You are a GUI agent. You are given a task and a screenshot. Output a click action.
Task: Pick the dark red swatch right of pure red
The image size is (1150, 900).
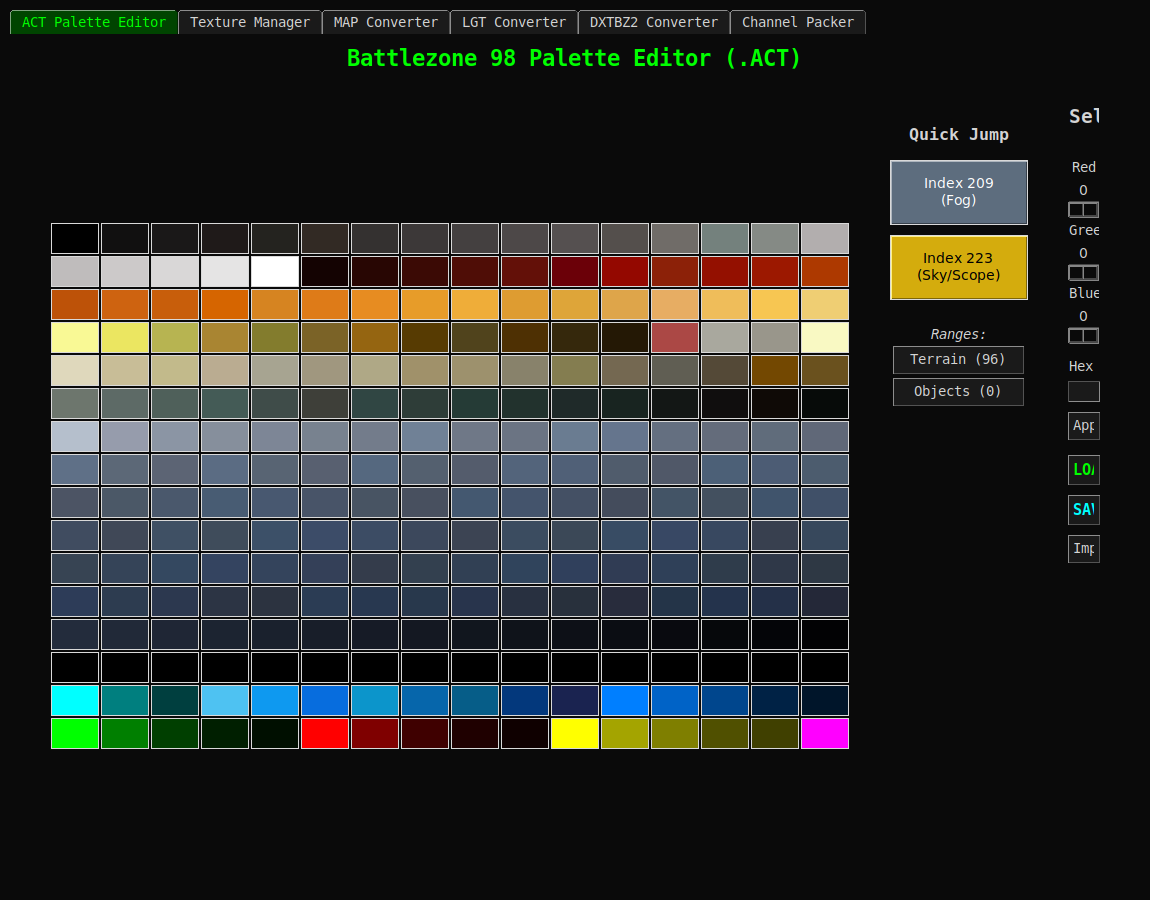click(375, 733)
